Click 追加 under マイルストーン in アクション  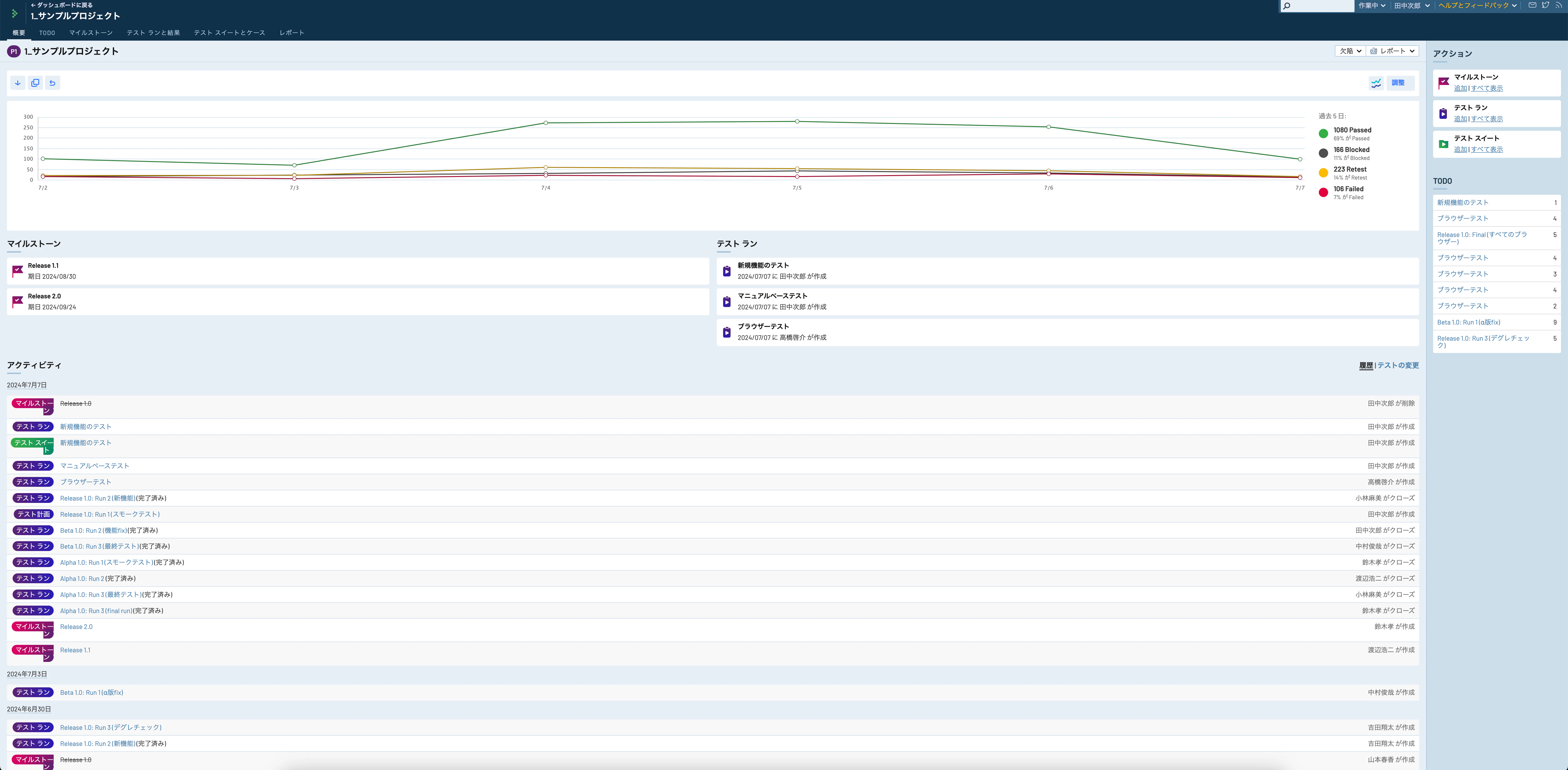(1460, 88)
